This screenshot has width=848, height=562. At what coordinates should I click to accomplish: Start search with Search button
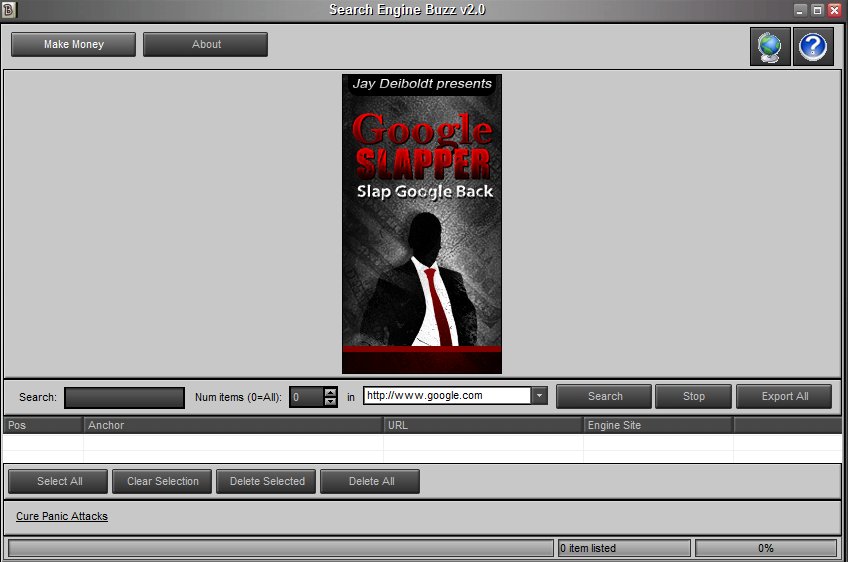pyautogui.click(x=604, y=396)
